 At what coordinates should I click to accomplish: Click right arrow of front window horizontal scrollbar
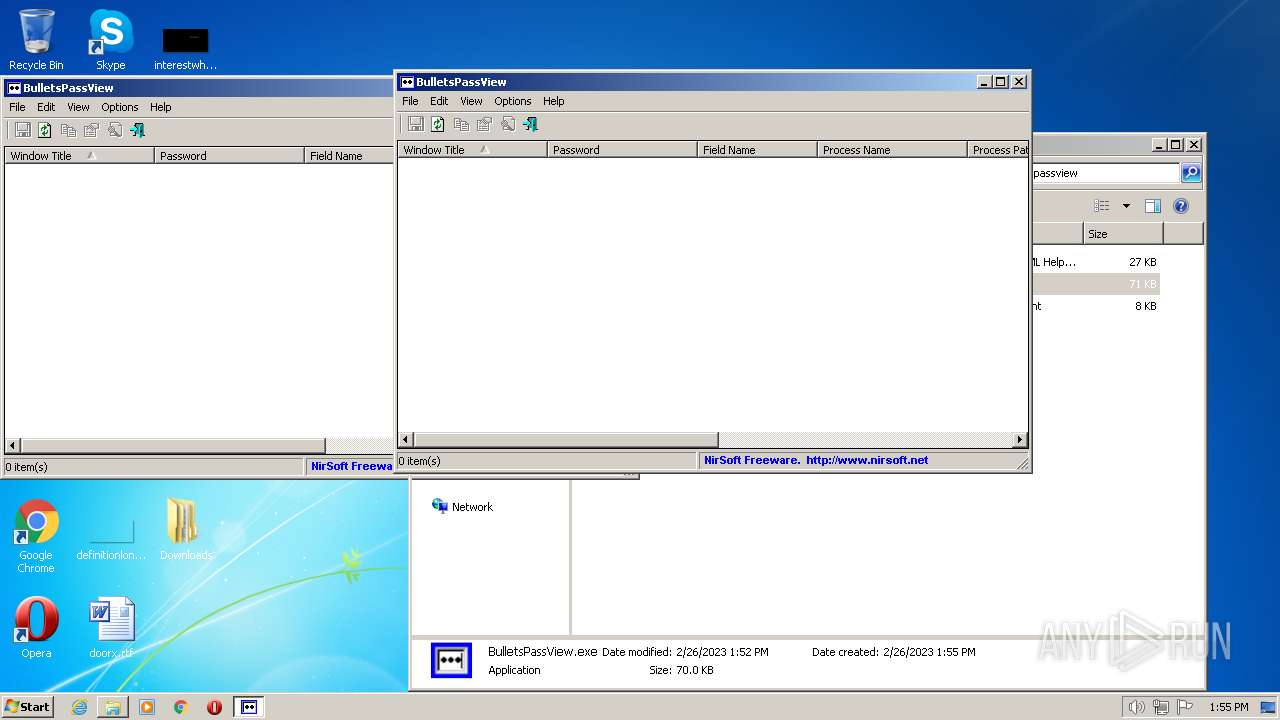[x=1020, y=440]
